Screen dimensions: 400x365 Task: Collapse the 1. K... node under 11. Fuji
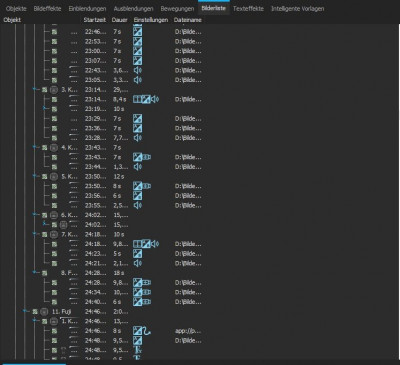pos(34,321)
